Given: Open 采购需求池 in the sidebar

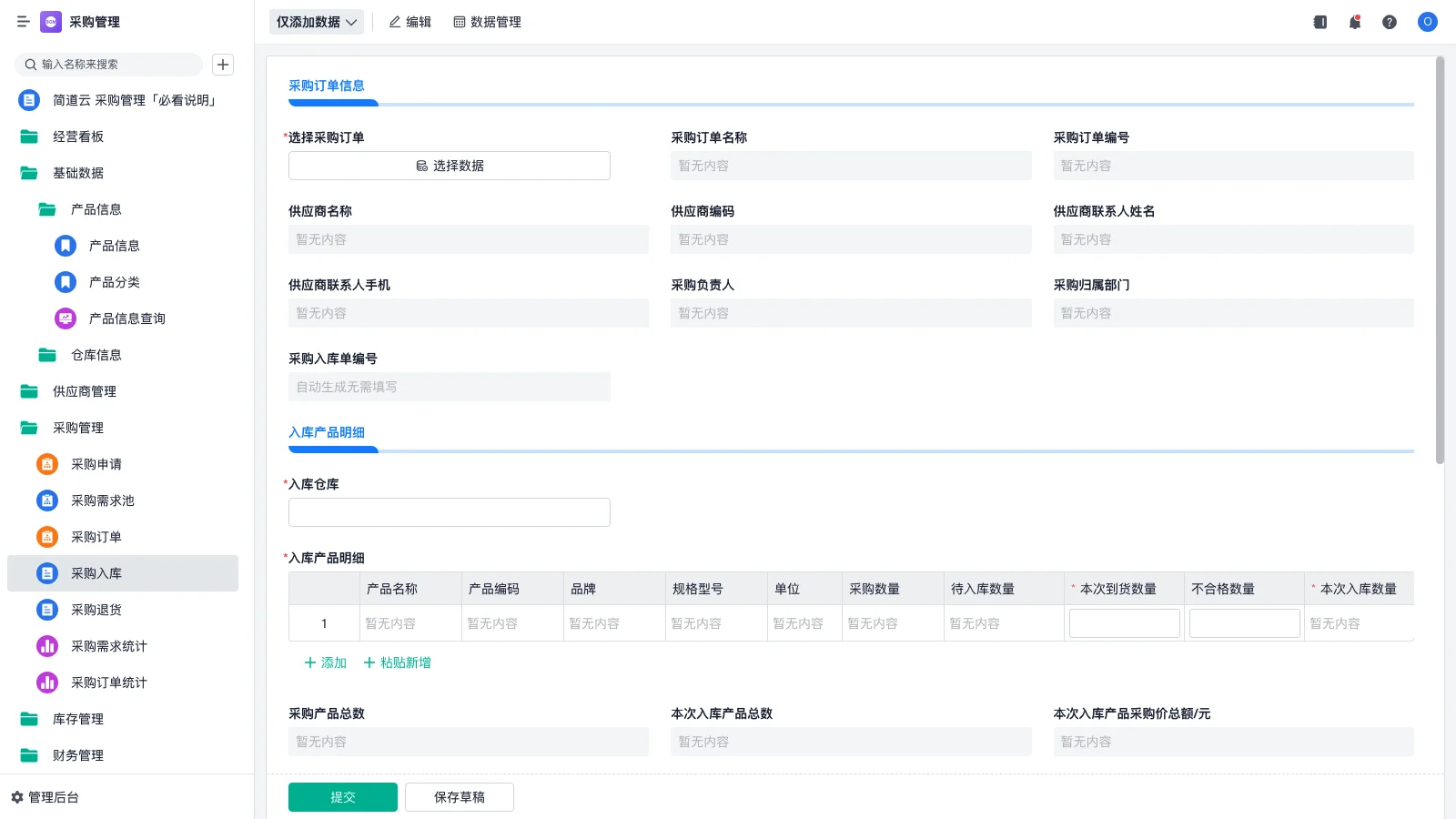Looking at the screenshot, I should coord(123,500).
